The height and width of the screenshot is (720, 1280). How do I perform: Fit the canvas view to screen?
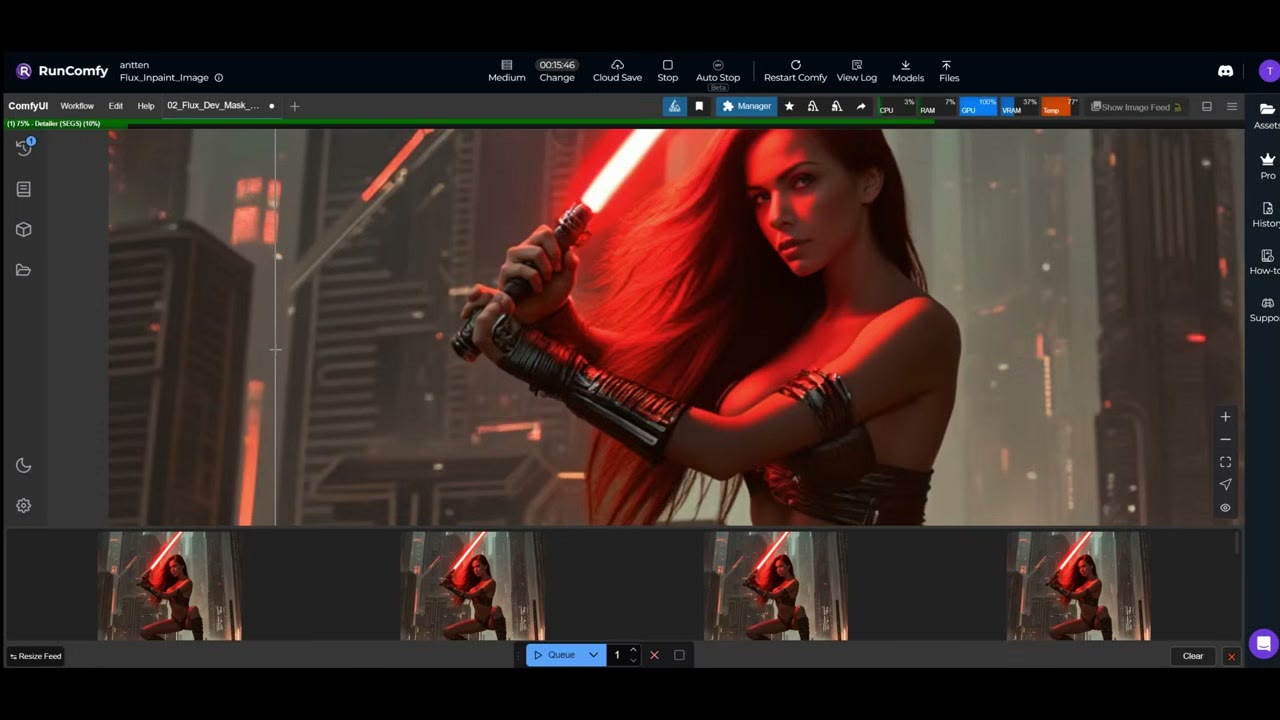(1225, 462)
